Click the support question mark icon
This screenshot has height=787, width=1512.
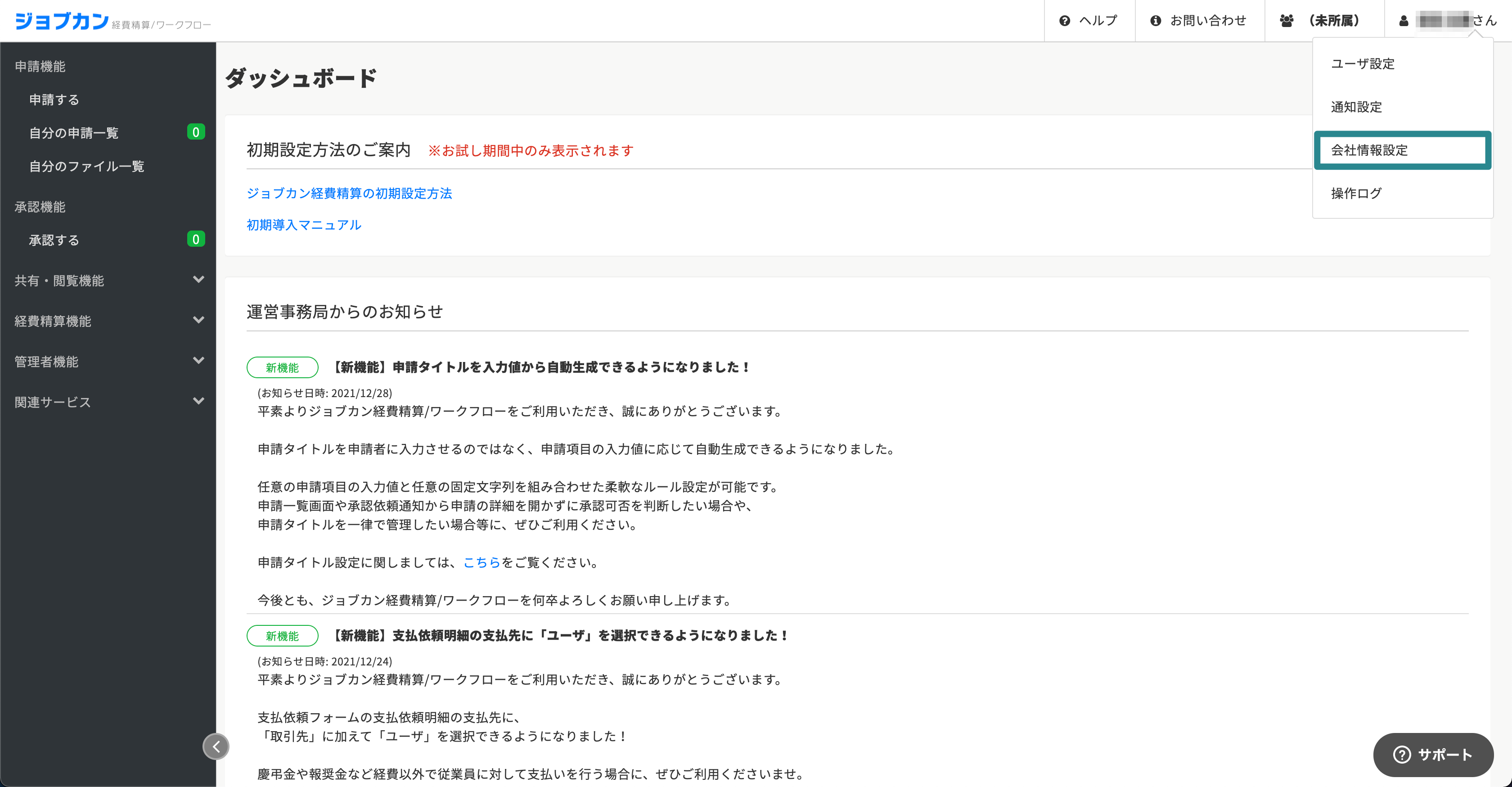pos(1402,755)
